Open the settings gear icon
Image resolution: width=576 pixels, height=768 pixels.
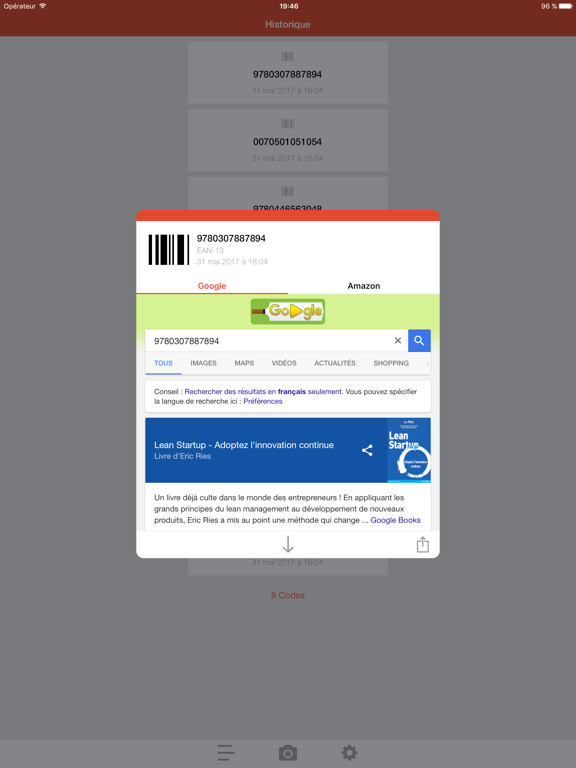[349, 752]
